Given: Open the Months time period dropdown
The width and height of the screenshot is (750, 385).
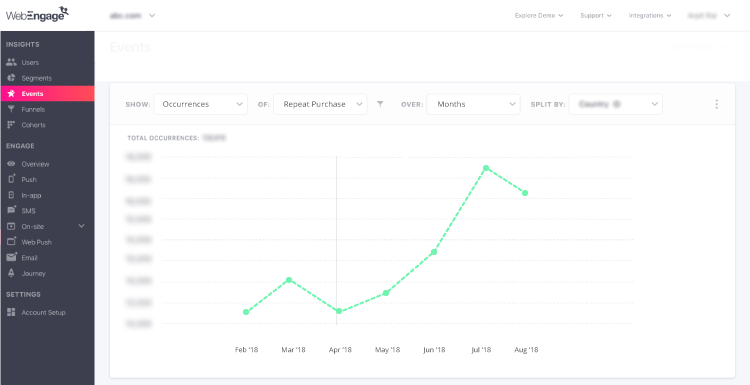Looking at the screenshot, I should click(x=473, y=104).
